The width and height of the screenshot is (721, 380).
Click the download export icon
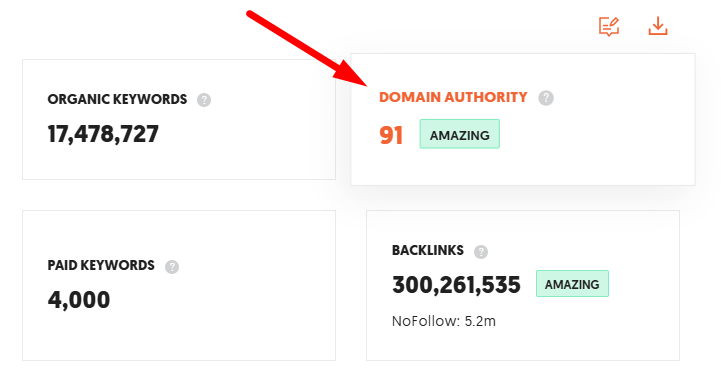pyautogui.click(x=658, y=26)
